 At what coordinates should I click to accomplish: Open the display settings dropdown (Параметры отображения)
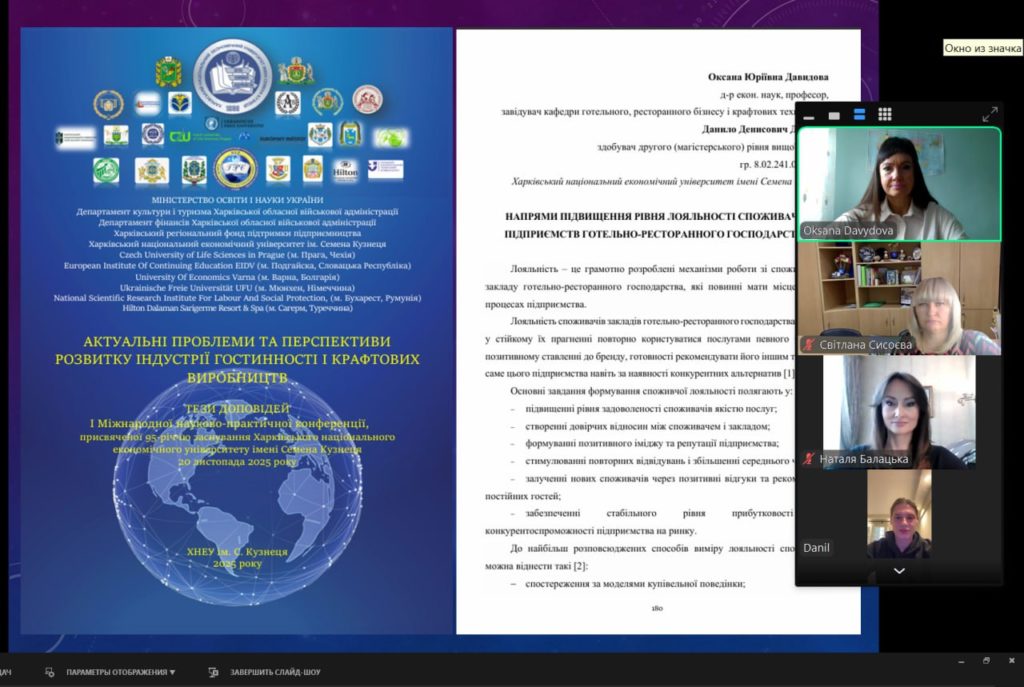point(120,672)
